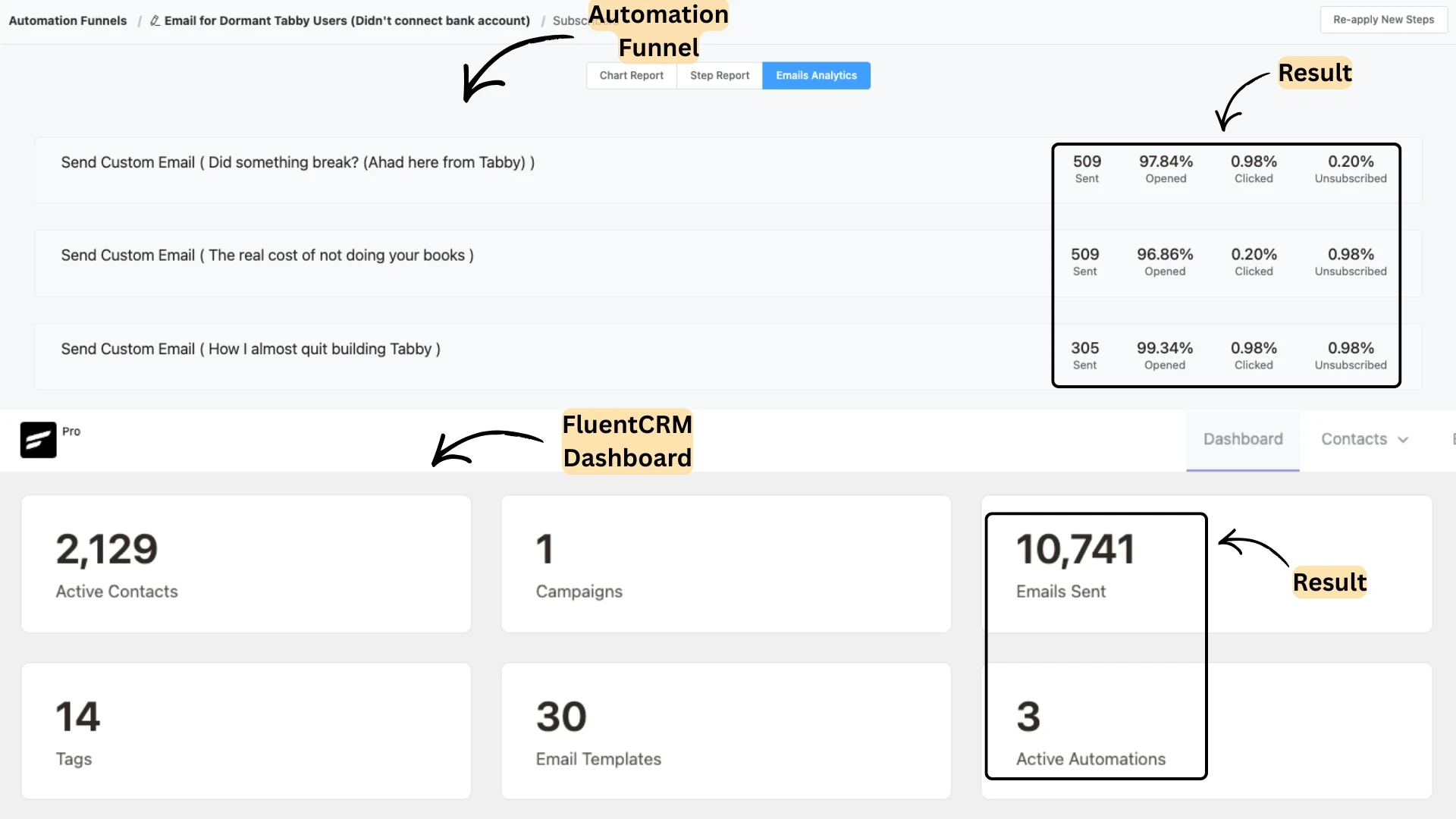
Task: Click the FluentCRM logo icon
Action: pos(38,440)
